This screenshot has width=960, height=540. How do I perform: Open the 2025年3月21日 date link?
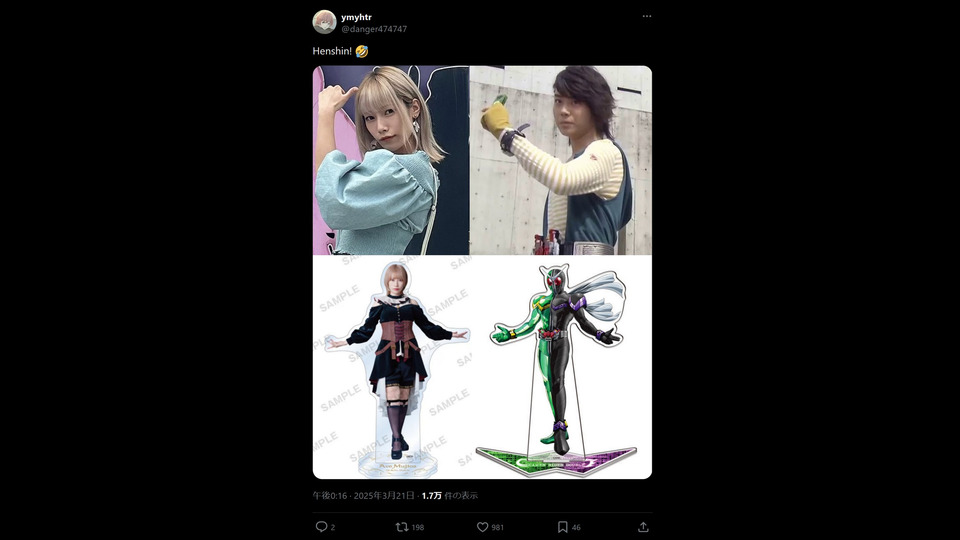pyautogui.click(x=384, y=495)
